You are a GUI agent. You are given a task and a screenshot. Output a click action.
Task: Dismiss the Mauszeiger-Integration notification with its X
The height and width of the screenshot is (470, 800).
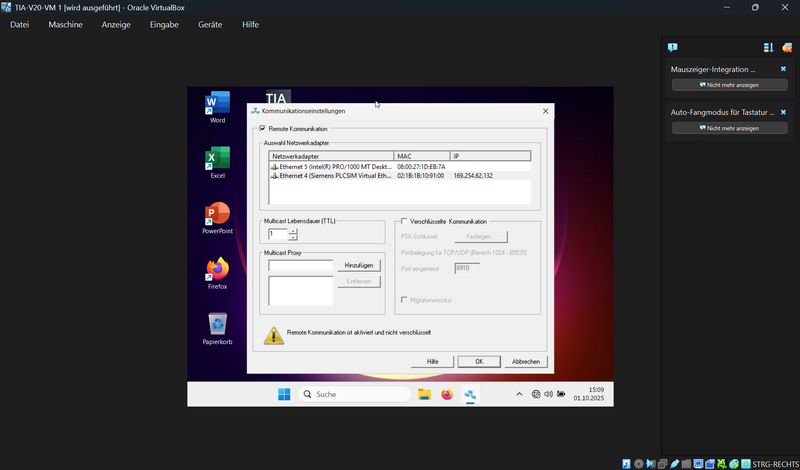tap(783, 69)
